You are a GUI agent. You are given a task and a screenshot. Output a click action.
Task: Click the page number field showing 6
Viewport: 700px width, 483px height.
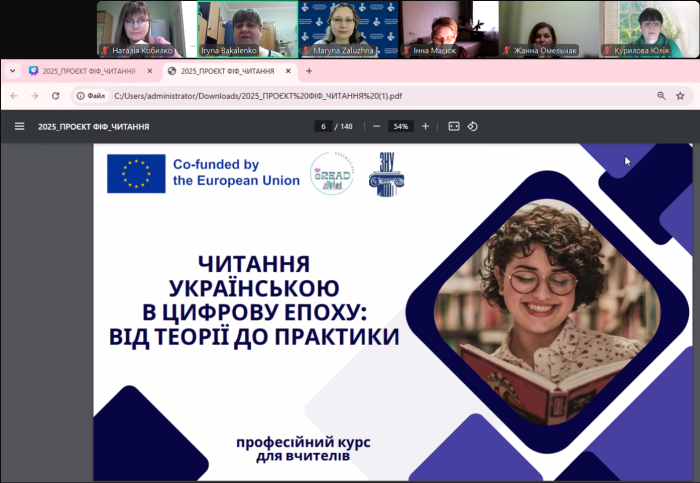323,126
